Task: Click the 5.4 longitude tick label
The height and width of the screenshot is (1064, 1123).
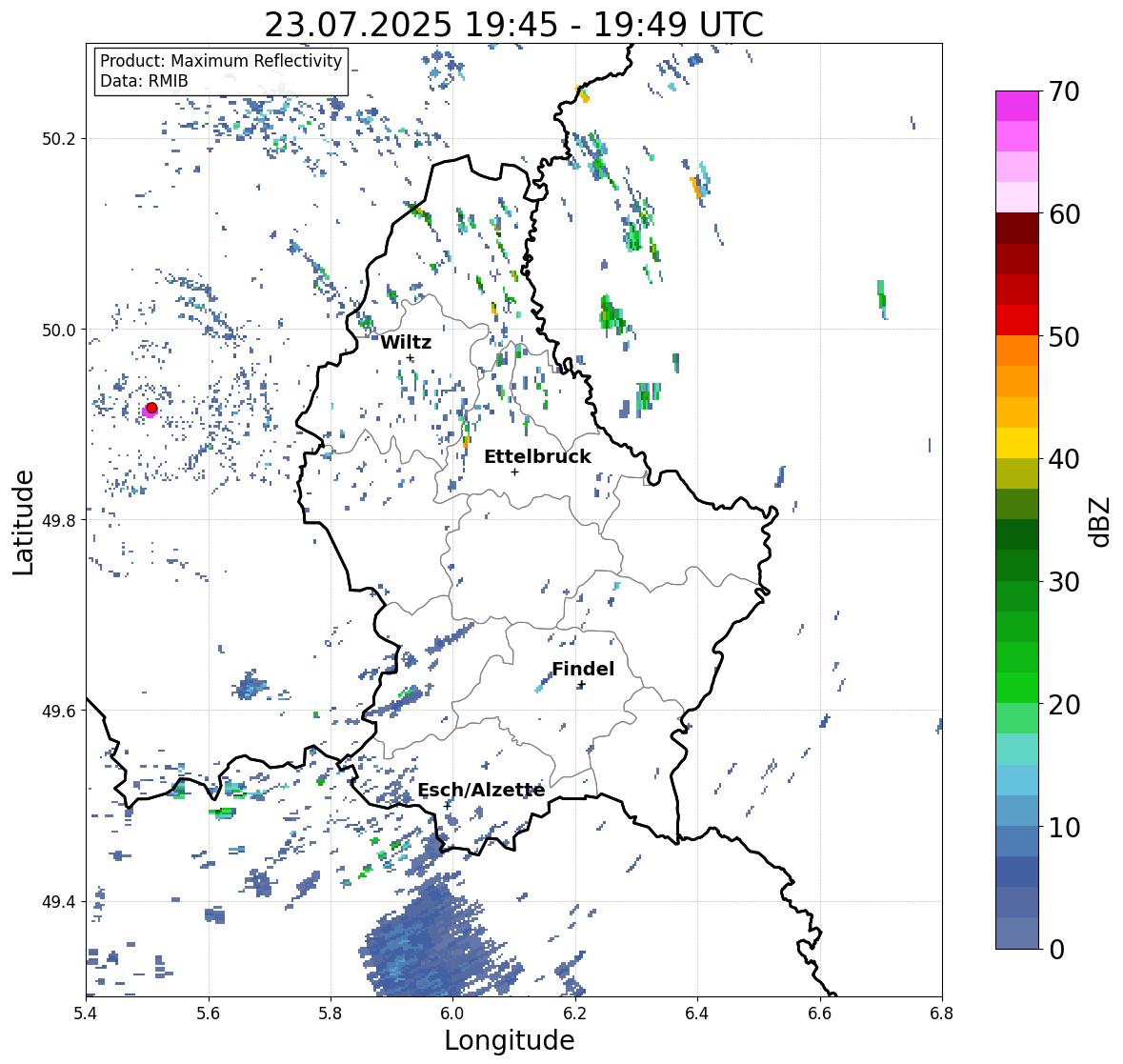Action: click(86, 1014)
